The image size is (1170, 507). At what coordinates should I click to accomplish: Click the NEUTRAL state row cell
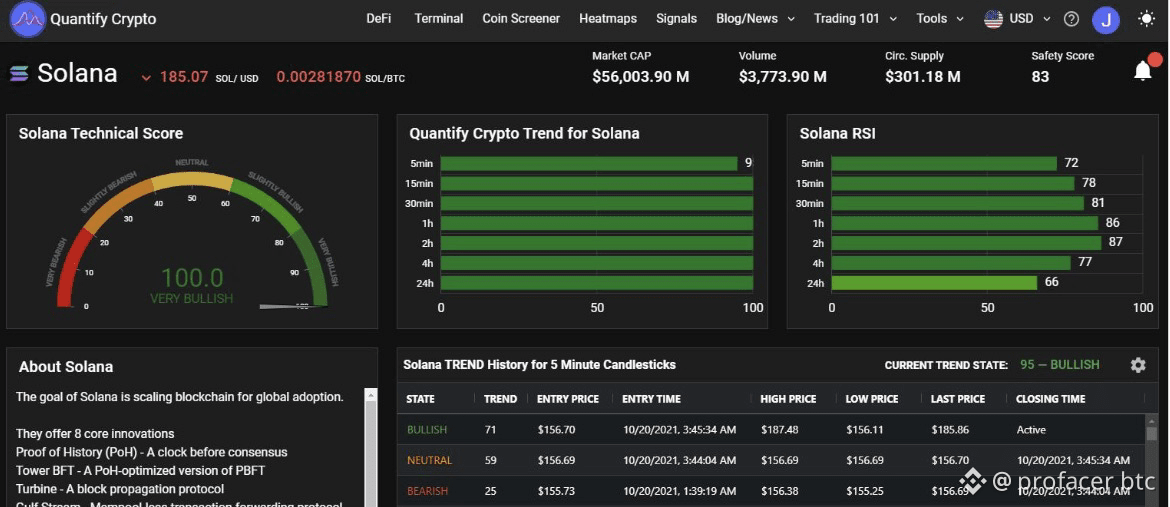click(429, 461)
